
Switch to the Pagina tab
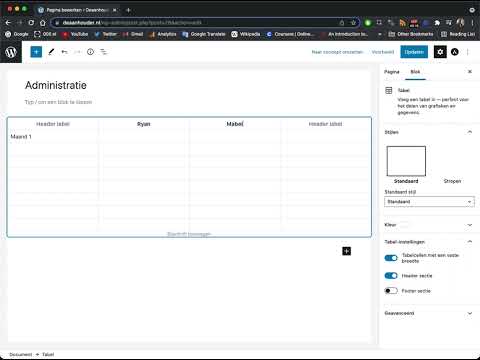point(392,72)
